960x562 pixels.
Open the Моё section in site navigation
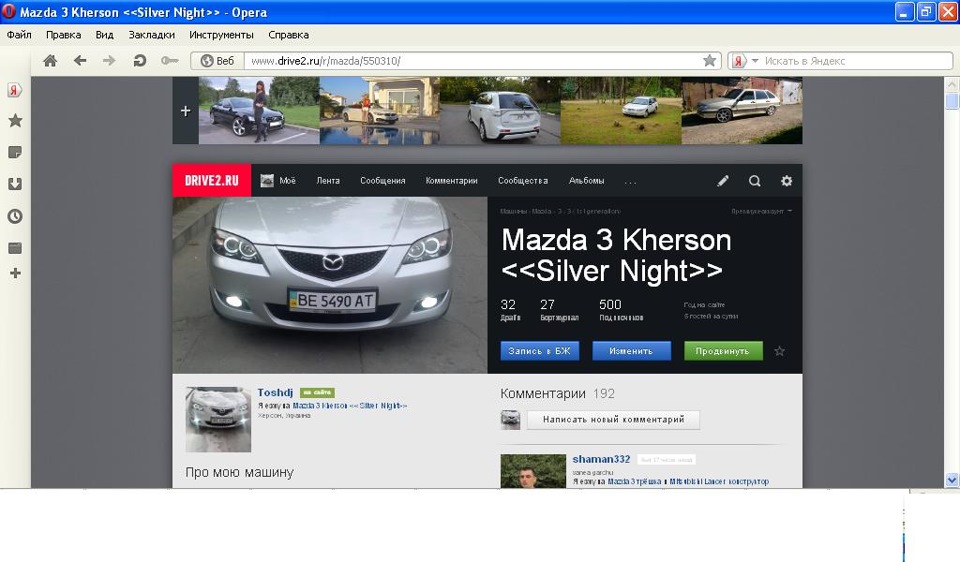tap(288, 181)
